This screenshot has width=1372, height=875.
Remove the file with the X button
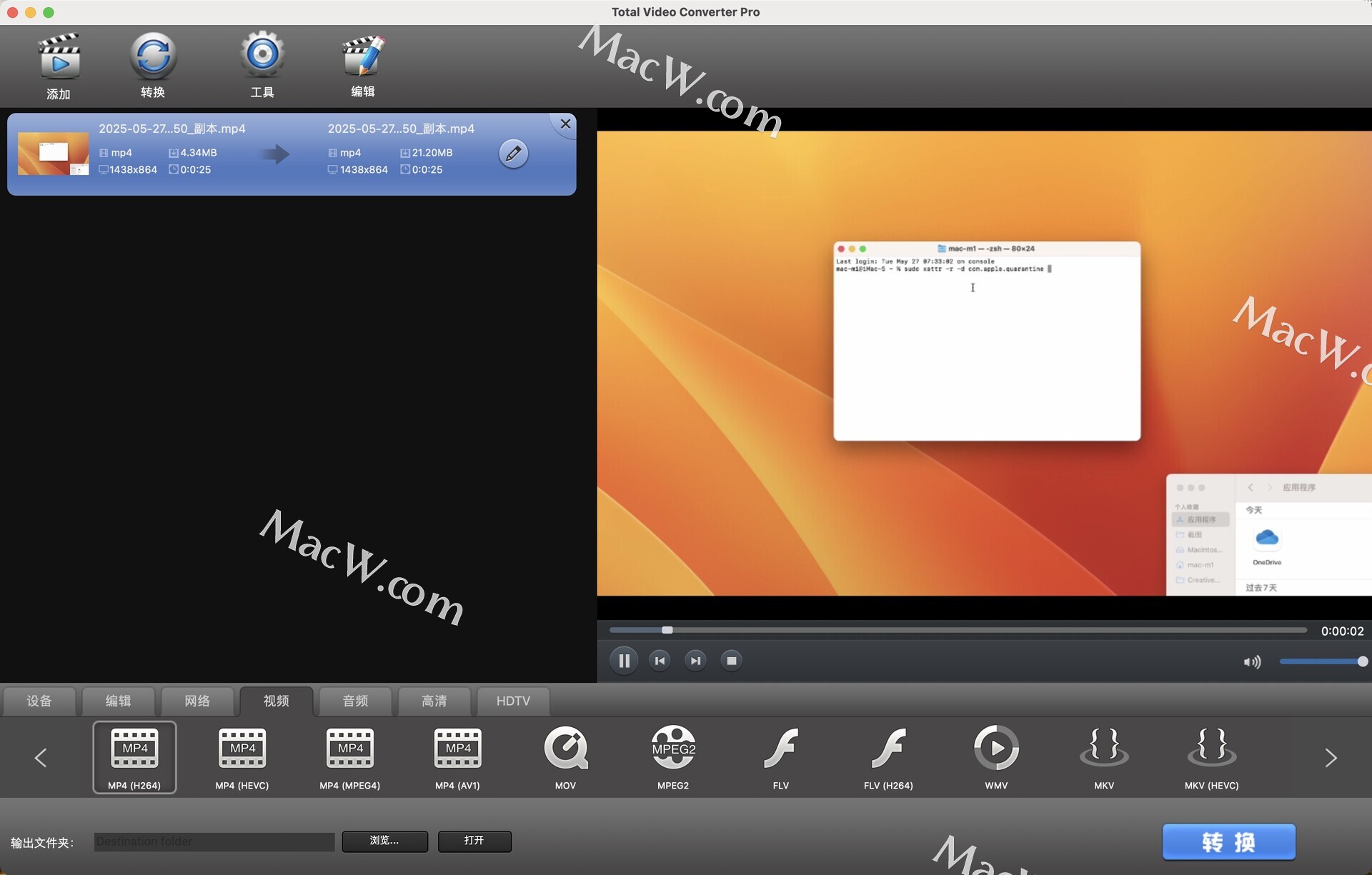(565, 124)
